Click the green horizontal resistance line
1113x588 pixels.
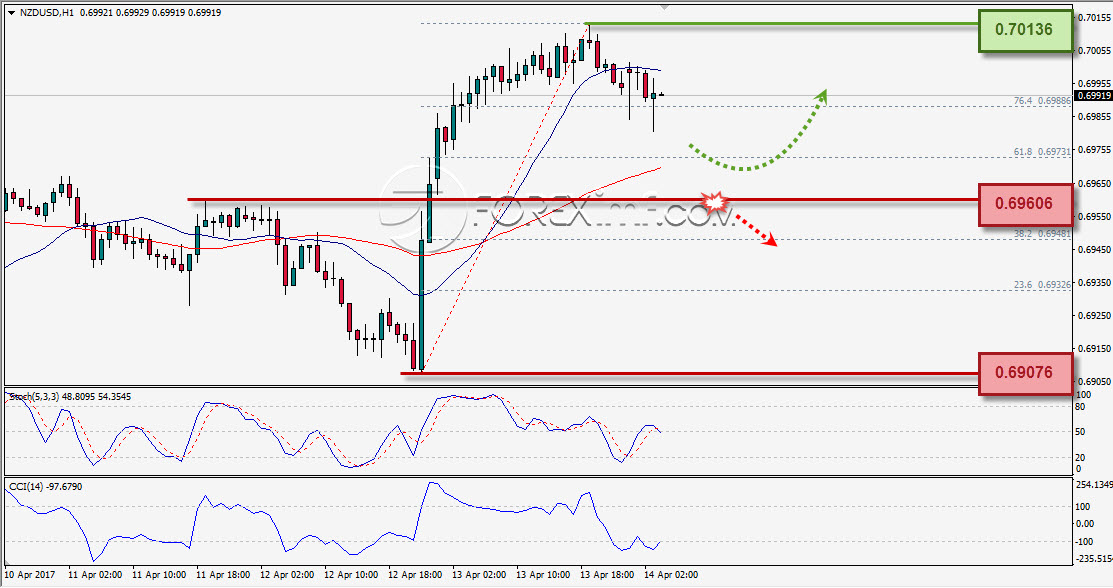pyautogui.click(x=781, y=24)
